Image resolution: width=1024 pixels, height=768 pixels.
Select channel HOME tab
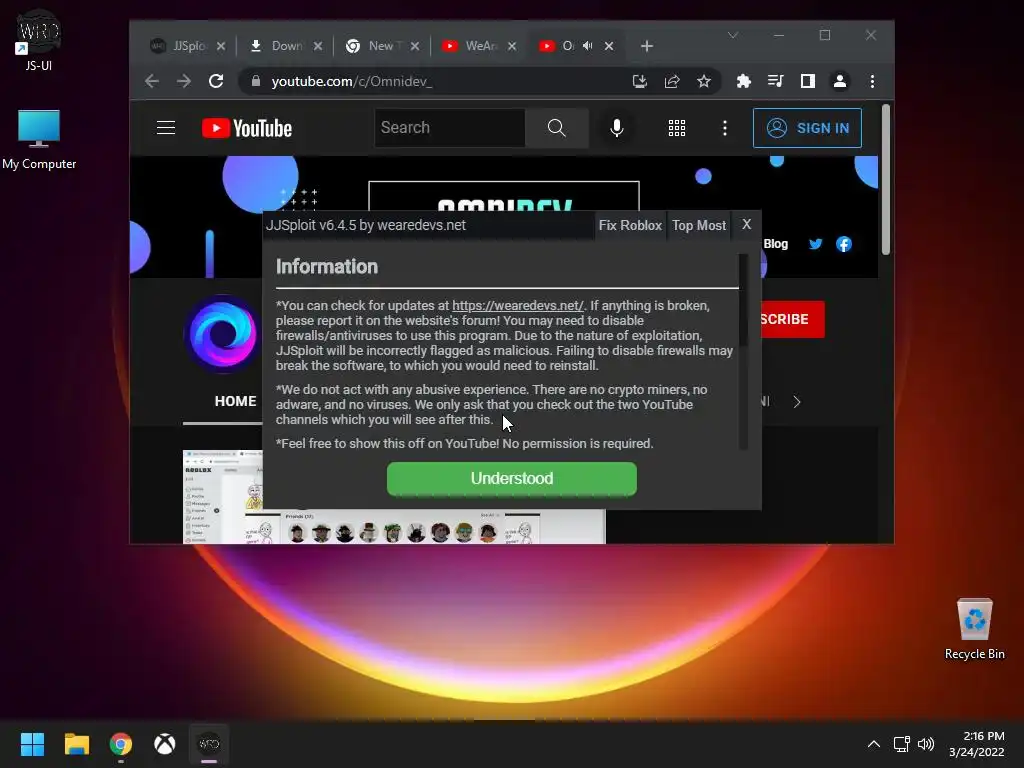pos(235,401)
